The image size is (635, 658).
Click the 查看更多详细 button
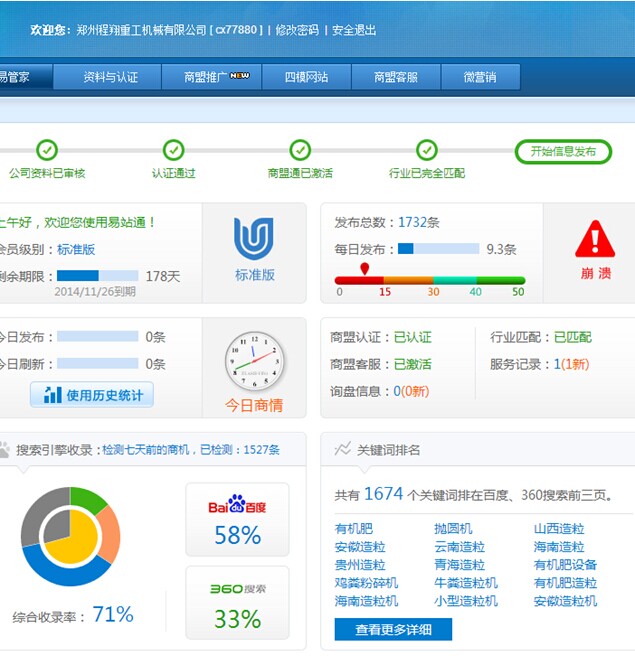click(x=393, y=630)
